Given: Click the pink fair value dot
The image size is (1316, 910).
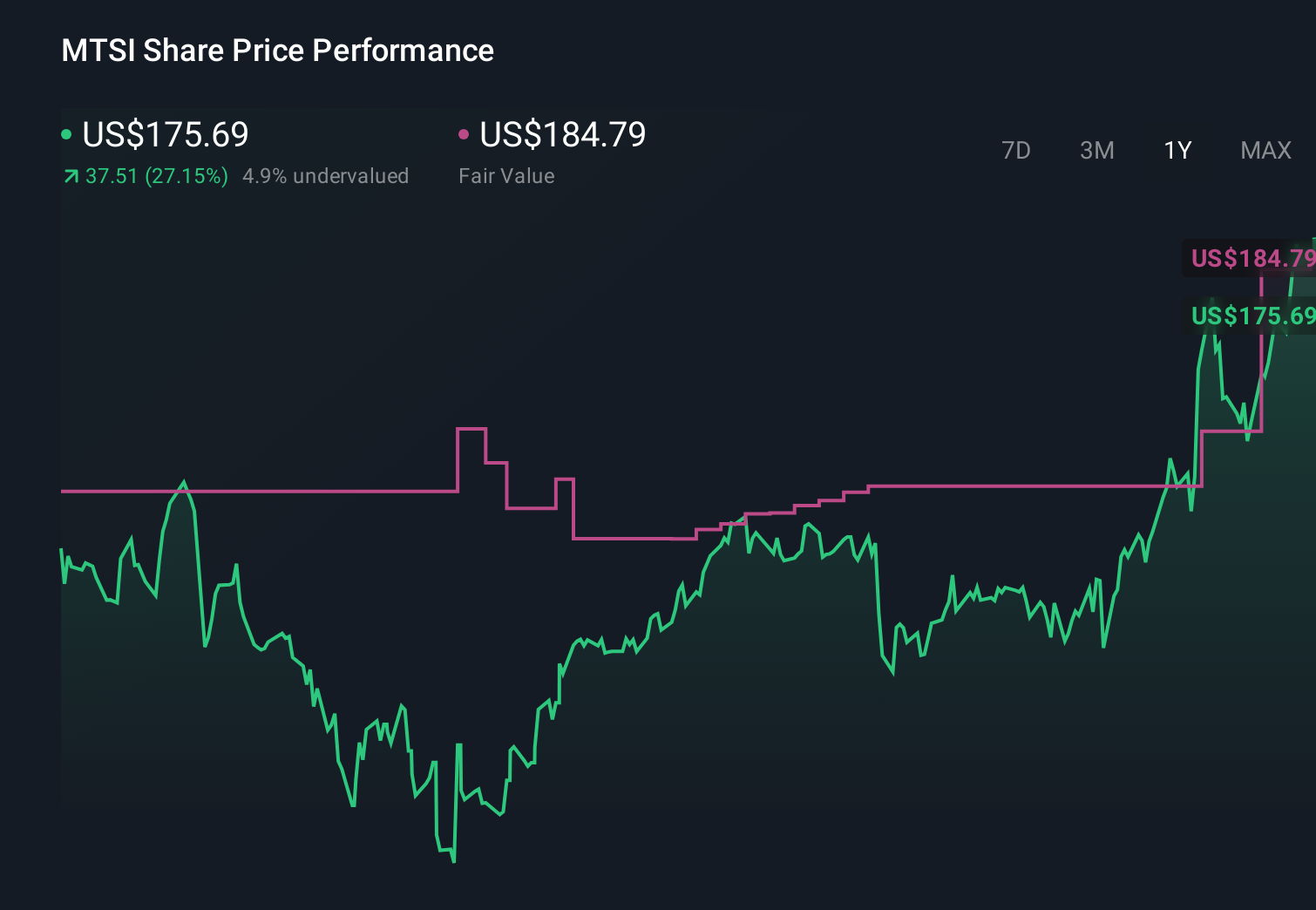Looking at the screenshot, I should pos(464,134).
